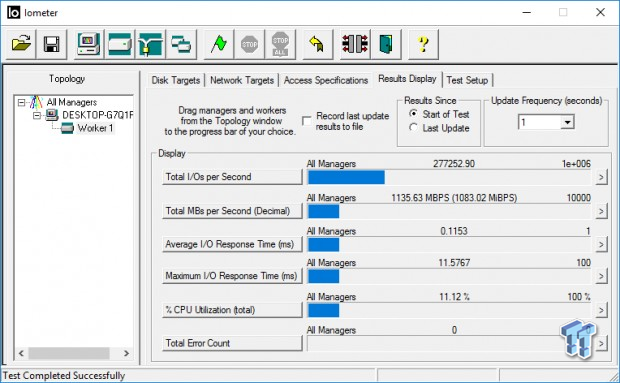Switch to the Disk Targets tab

pyautogui.click(x=176, y=80)
